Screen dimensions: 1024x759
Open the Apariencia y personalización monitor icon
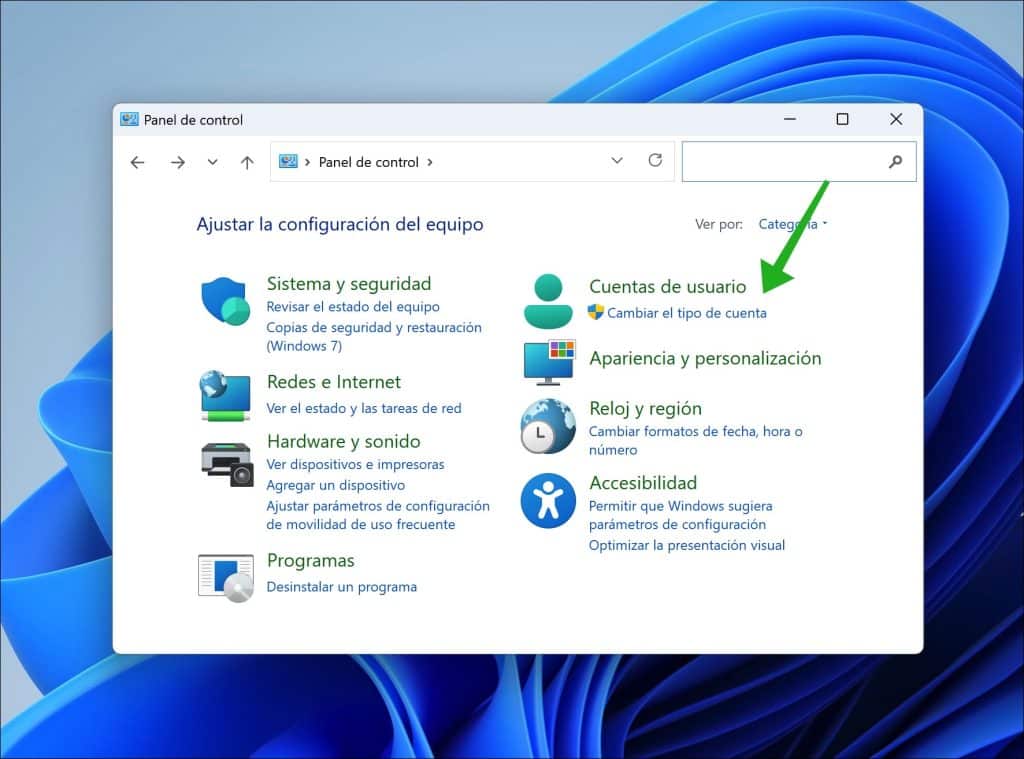(x=549, y=363)
